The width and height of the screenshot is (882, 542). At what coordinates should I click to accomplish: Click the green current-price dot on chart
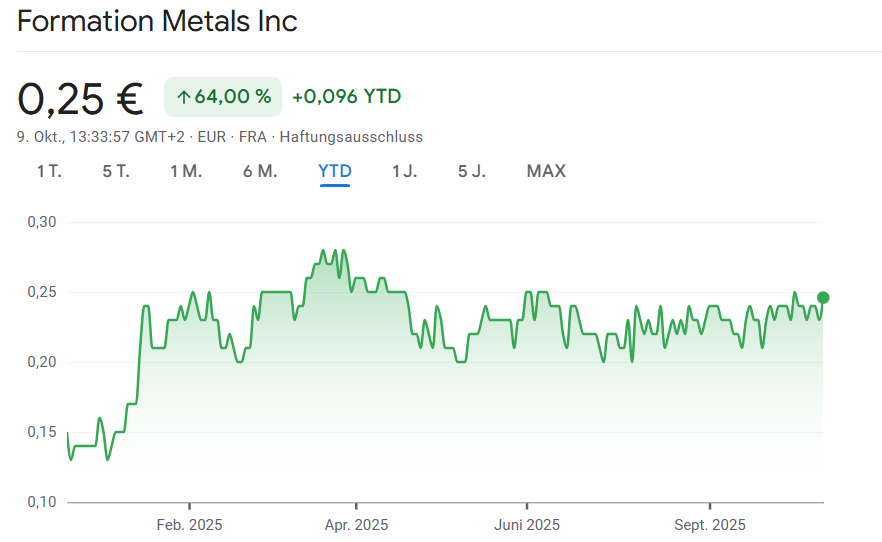[823, 297]
